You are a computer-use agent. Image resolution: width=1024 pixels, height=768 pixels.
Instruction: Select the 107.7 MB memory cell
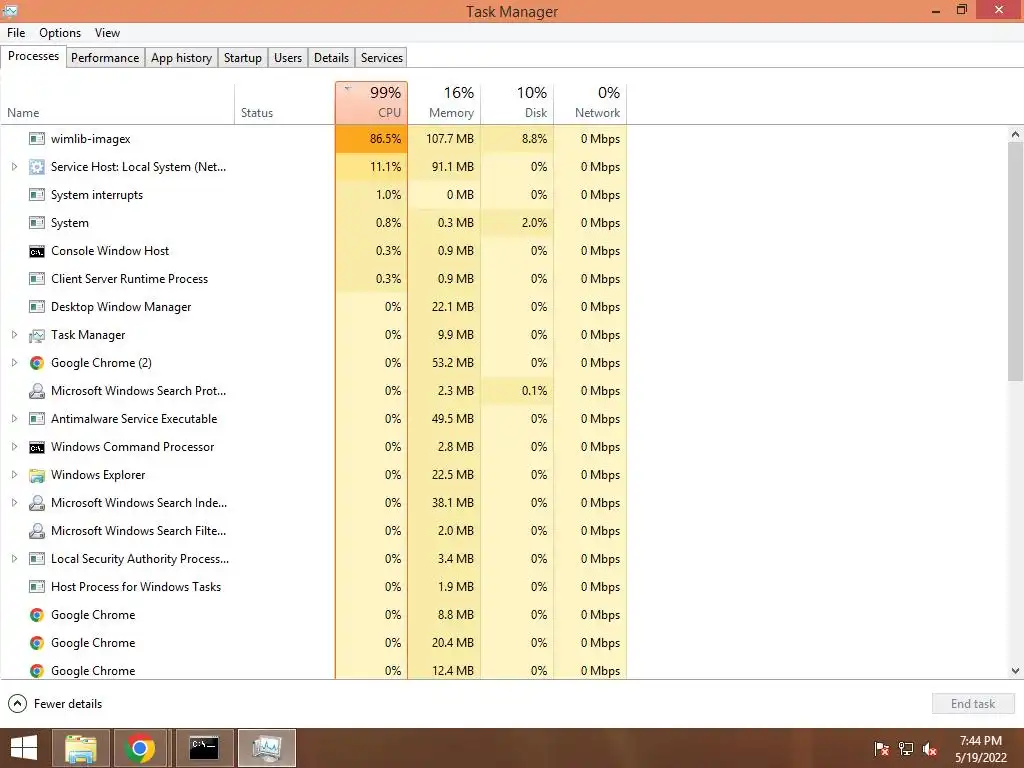coord(444,138)
